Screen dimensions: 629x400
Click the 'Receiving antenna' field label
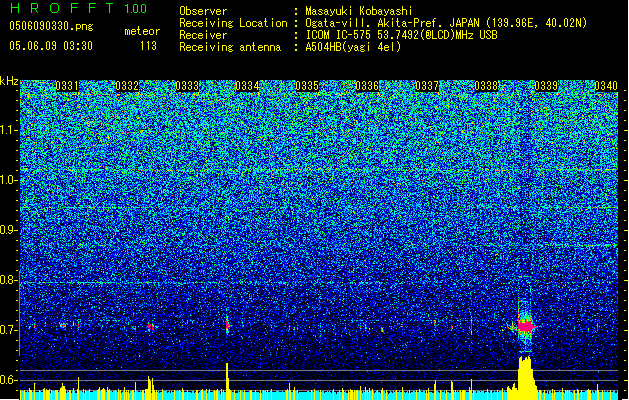pyautogui.click(x=230, y=47)
